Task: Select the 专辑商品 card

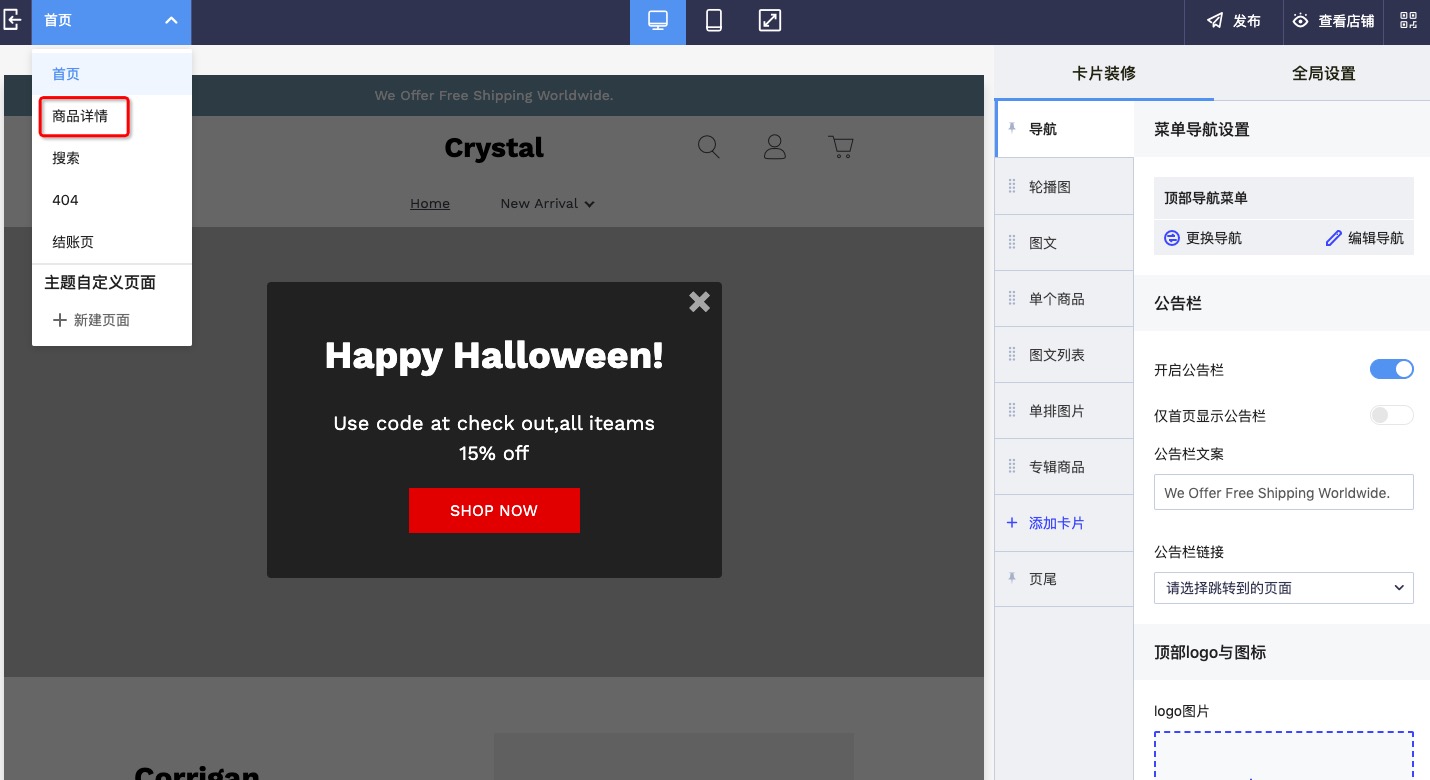Action: (1065, 467)
